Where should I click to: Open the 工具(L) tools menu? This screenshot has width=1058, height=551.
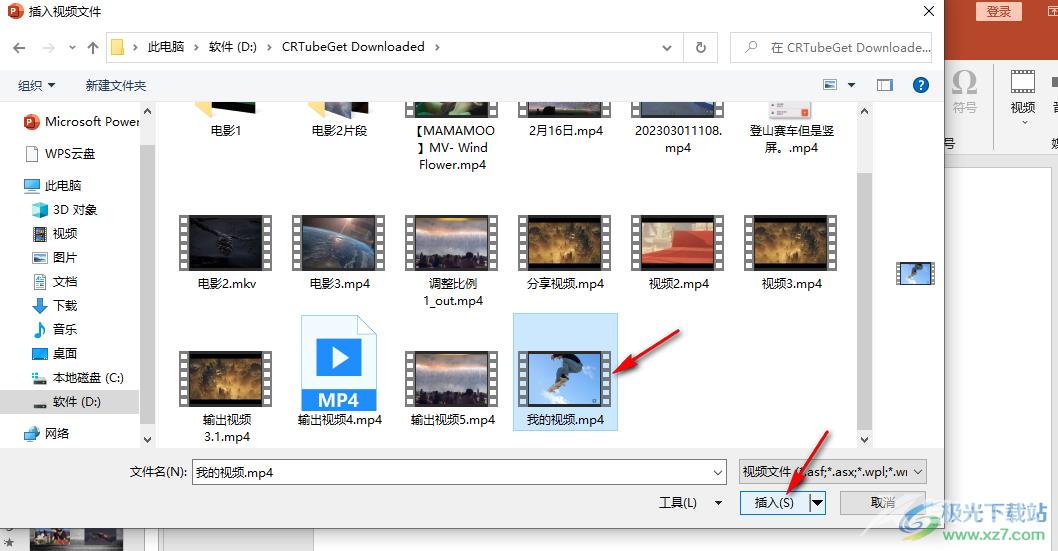point(690,502)
